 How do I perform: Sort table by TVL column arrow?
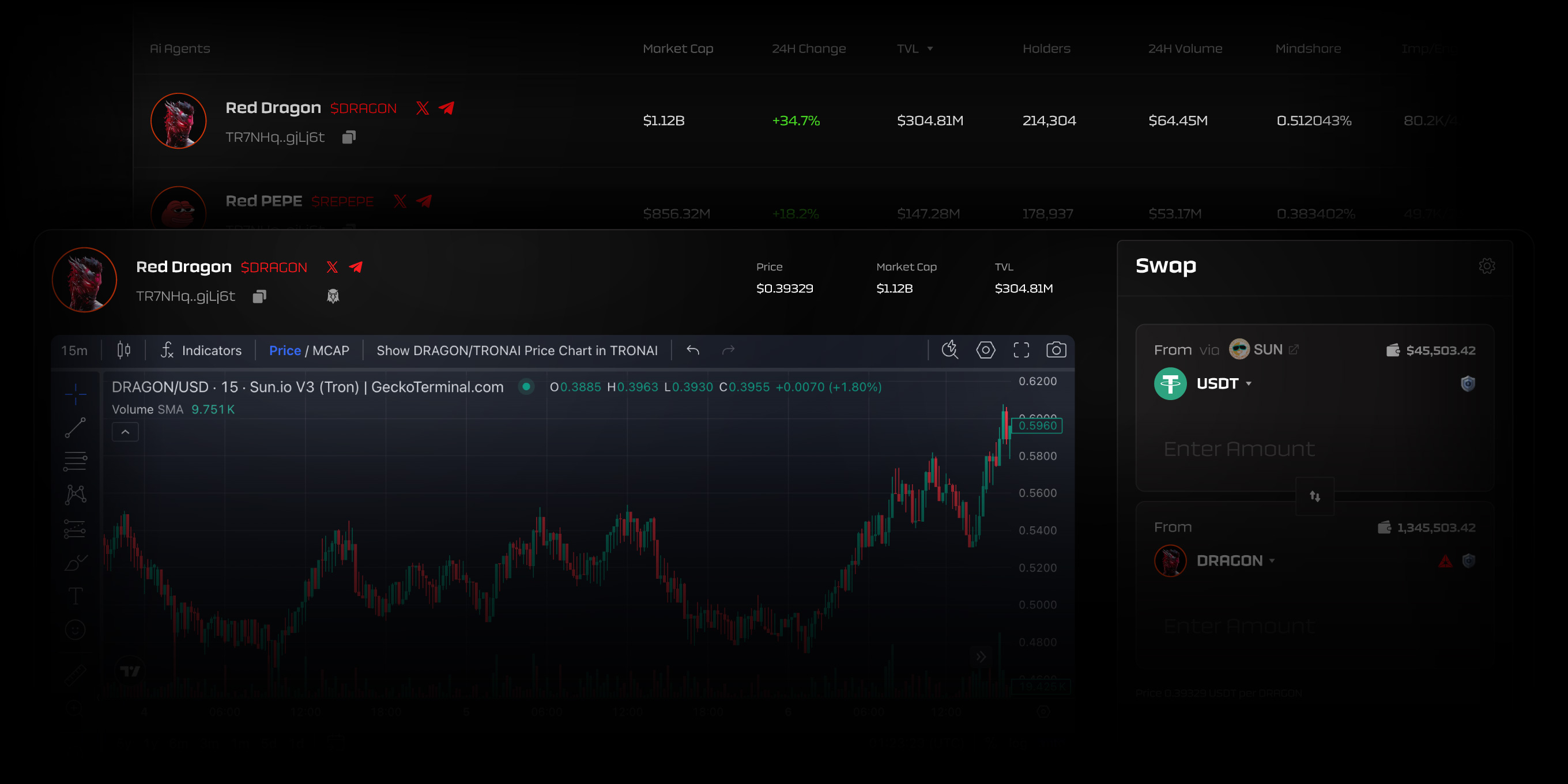[x=929, y=48]
